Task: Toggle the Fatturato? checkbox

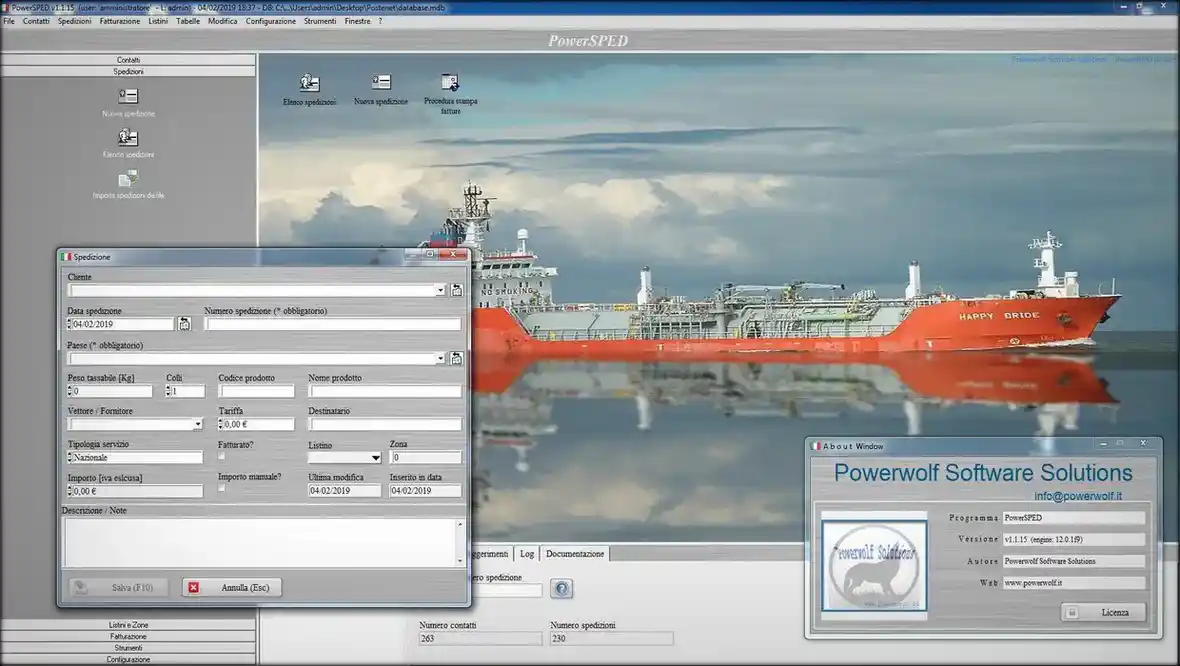Action: point(221,456)
